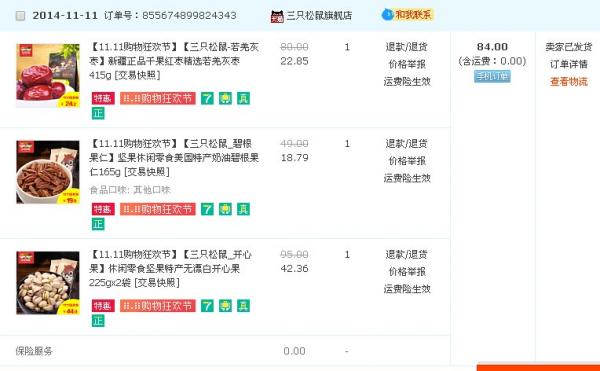Click 查看物流 to track shipment

568,81
